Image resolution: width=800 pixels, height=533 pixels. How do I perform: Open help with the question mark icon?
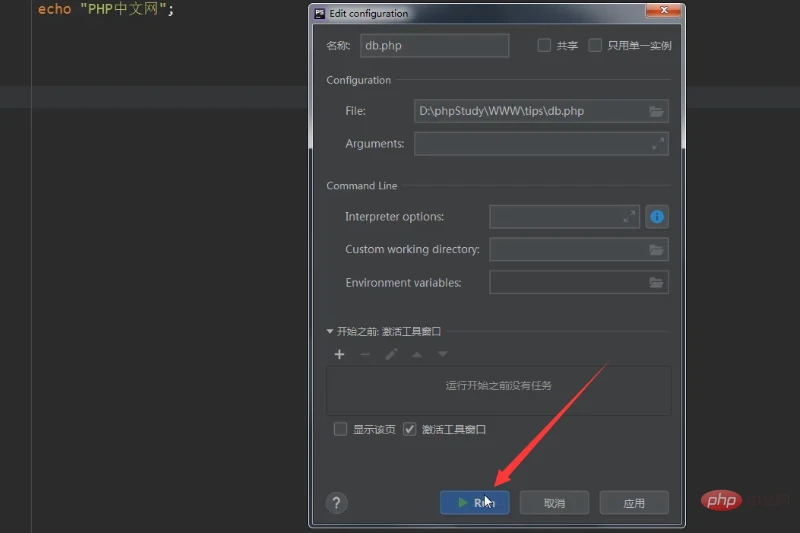pos(337,503)
